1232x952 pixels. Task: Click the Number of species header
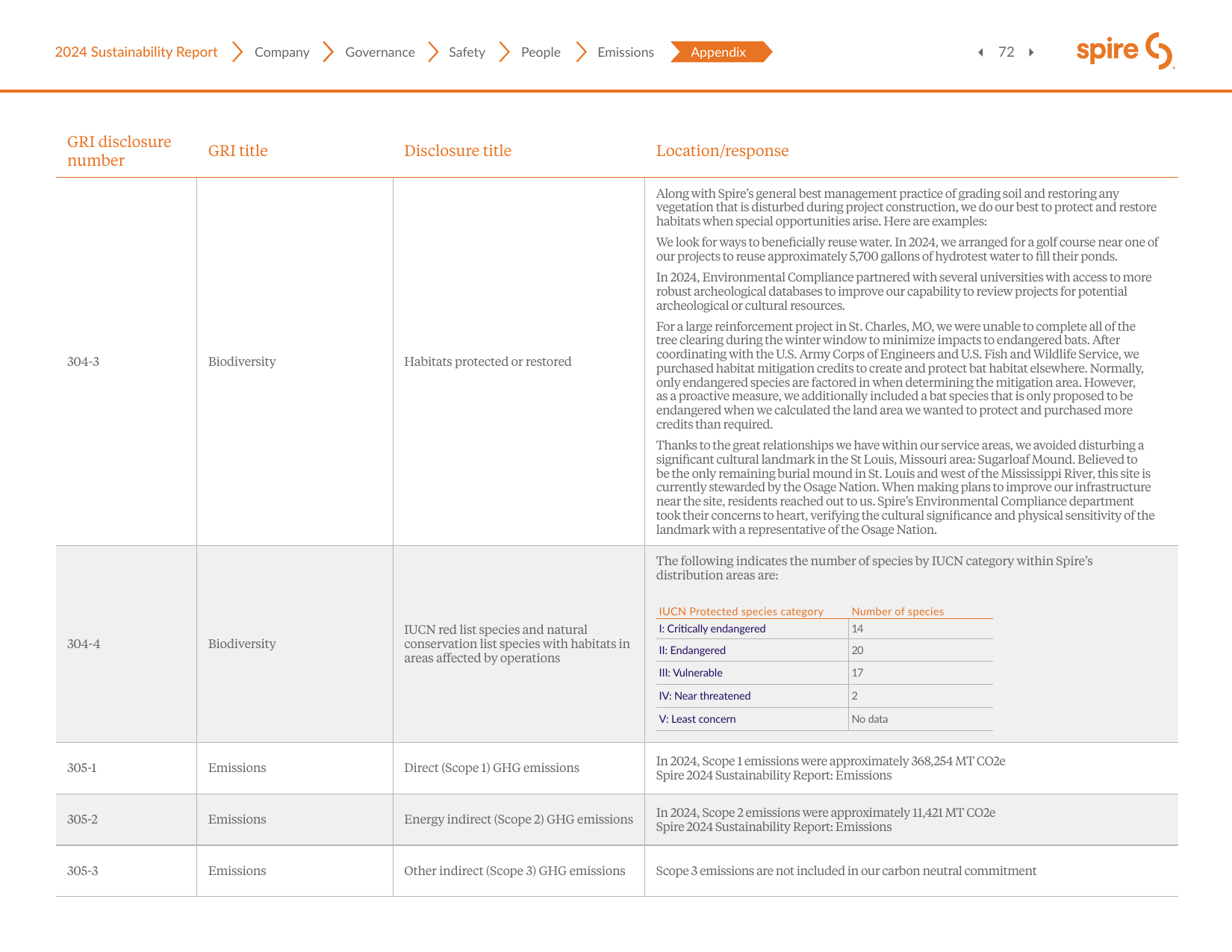click(897, 612)
